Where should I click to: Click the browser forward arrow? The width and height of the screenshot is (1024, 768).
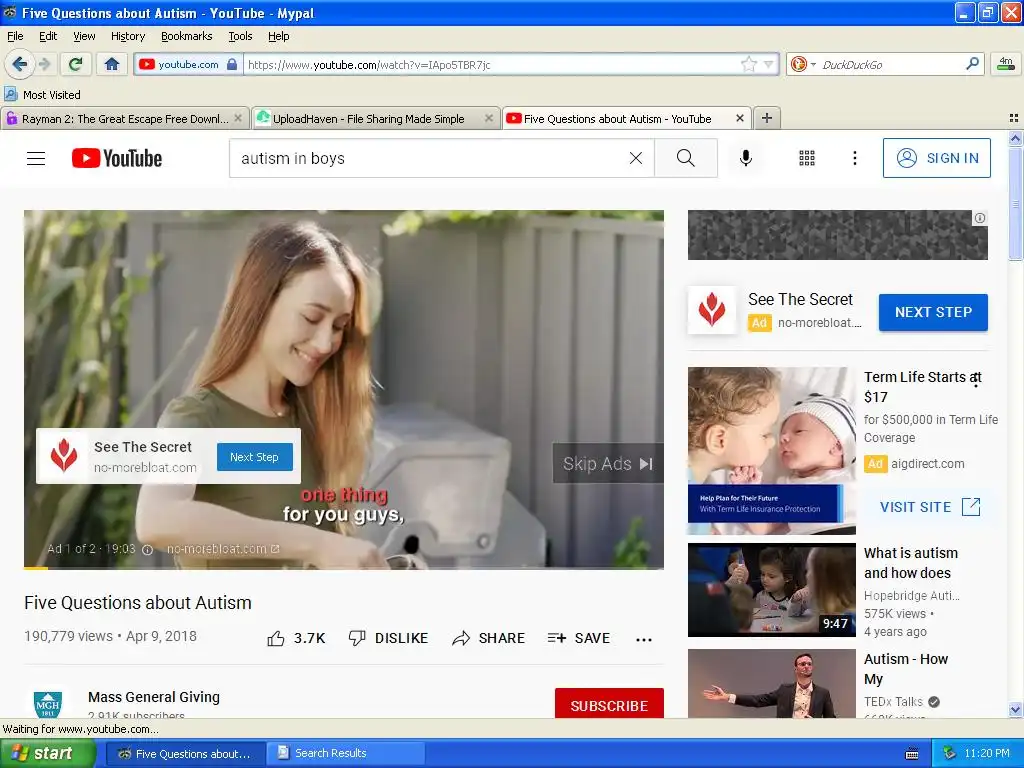pos(44,64)
